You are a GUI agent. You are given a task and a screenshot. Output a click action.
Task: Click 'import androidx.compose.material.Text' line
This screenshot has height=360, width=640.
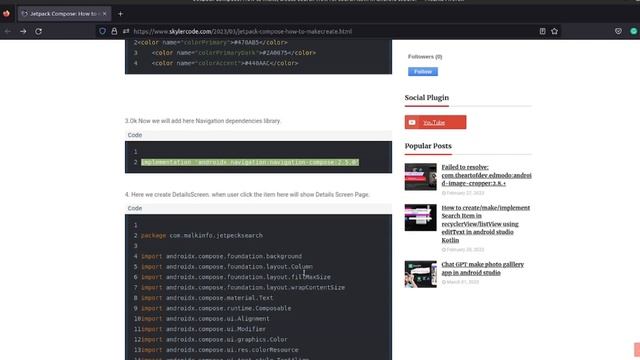(207, 298)
